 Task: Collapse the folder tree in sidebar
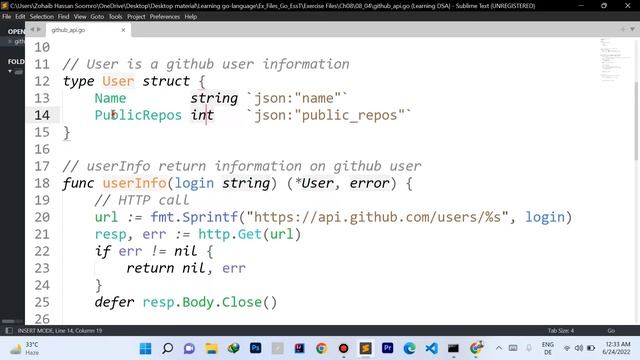(10, 71)
